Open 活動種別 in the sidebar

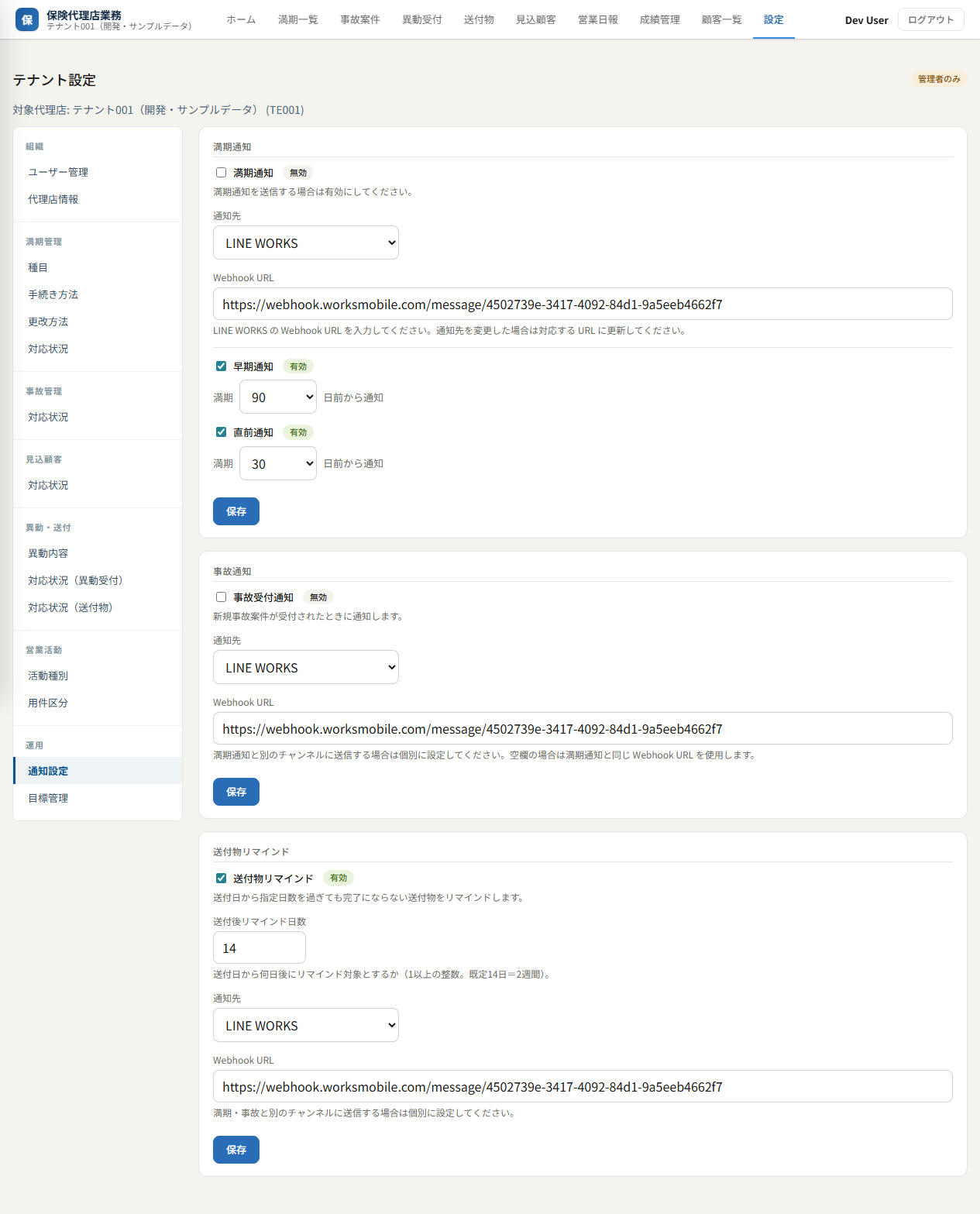(x=98, y=676)
